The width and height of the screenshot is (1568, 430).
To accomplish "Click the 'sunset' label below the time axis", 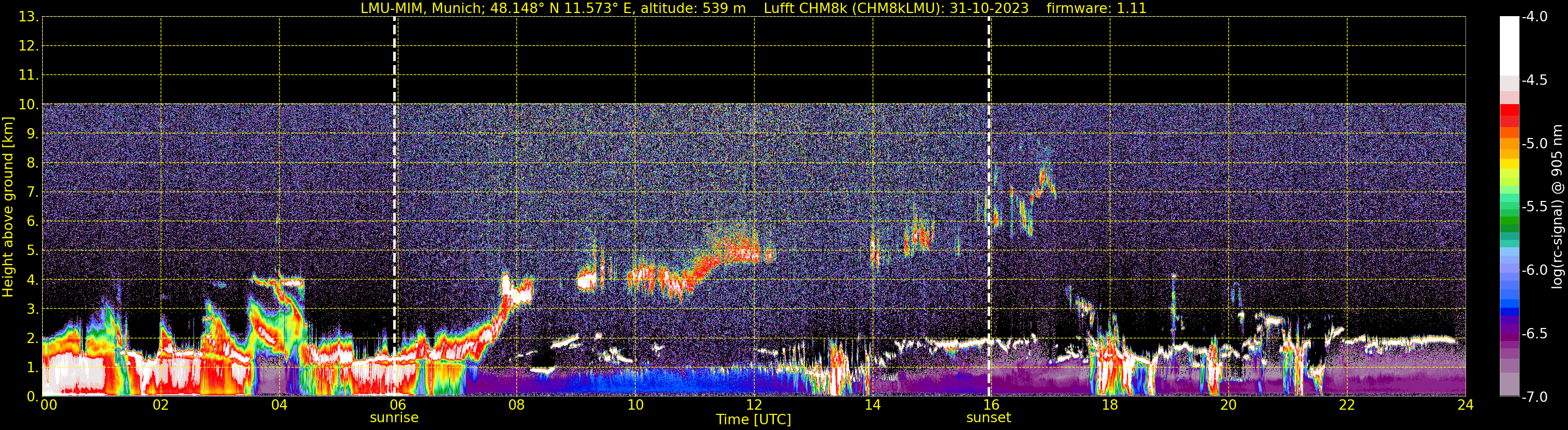I will tap(989, 418).
